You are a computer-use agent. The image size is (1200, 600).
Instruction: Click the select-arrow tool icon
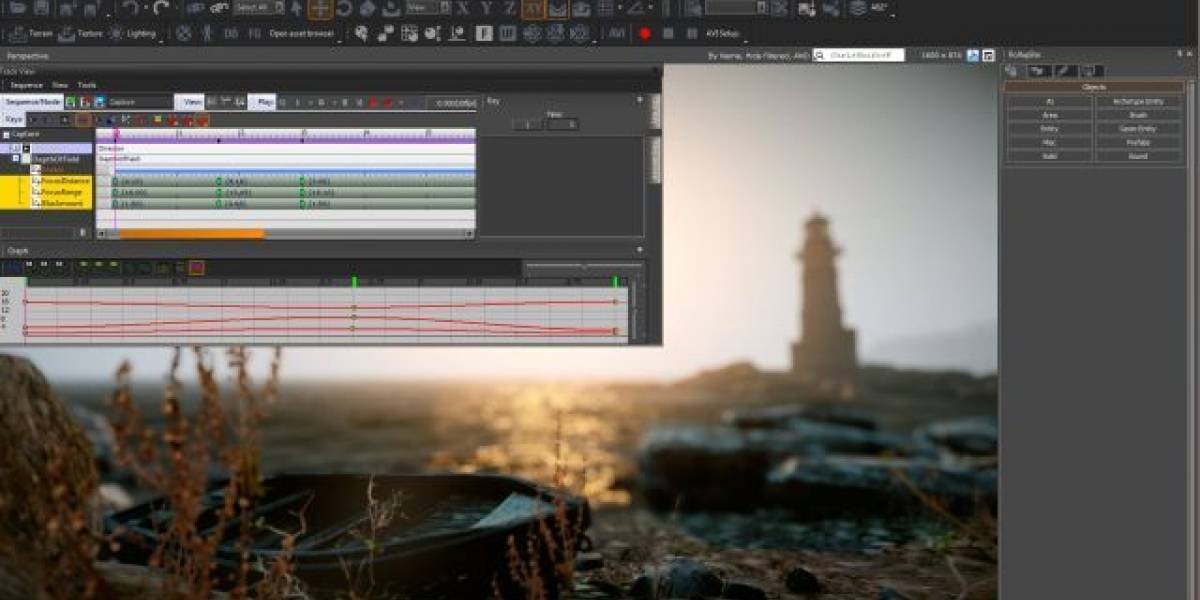(x=296, y=9)
